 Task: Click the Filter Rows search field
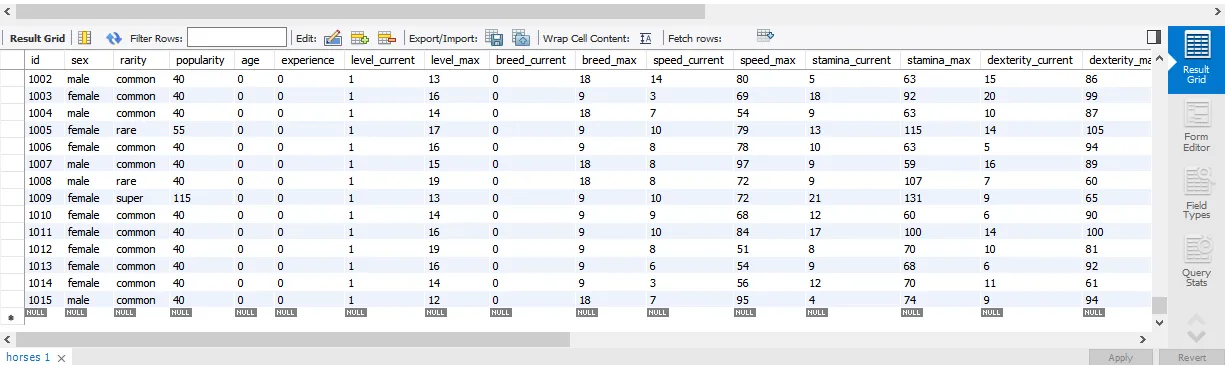click(x=236, y=38)
